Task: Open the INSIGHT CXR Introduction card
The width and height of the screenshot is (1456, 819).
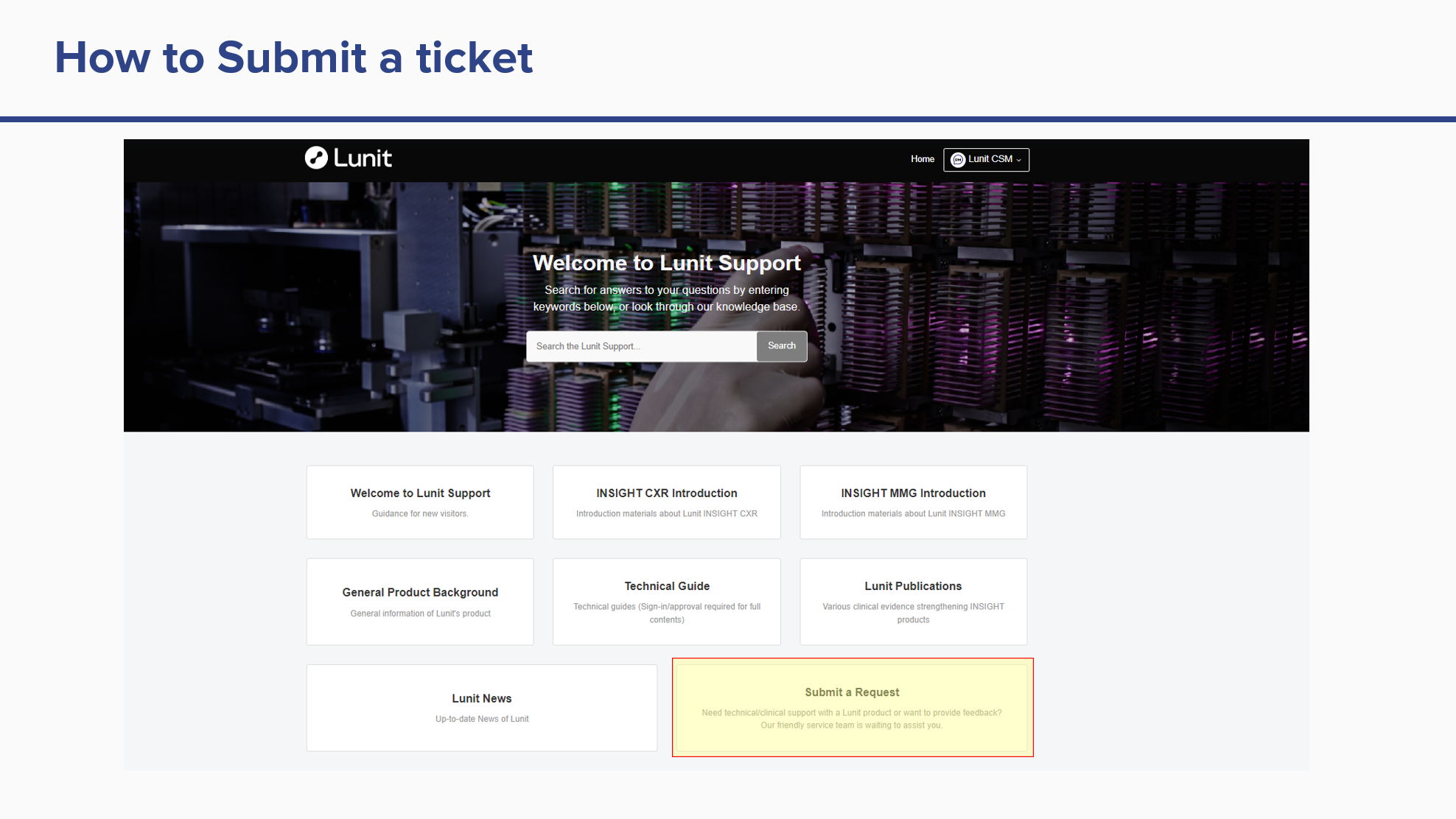Action: click(667, 502)
